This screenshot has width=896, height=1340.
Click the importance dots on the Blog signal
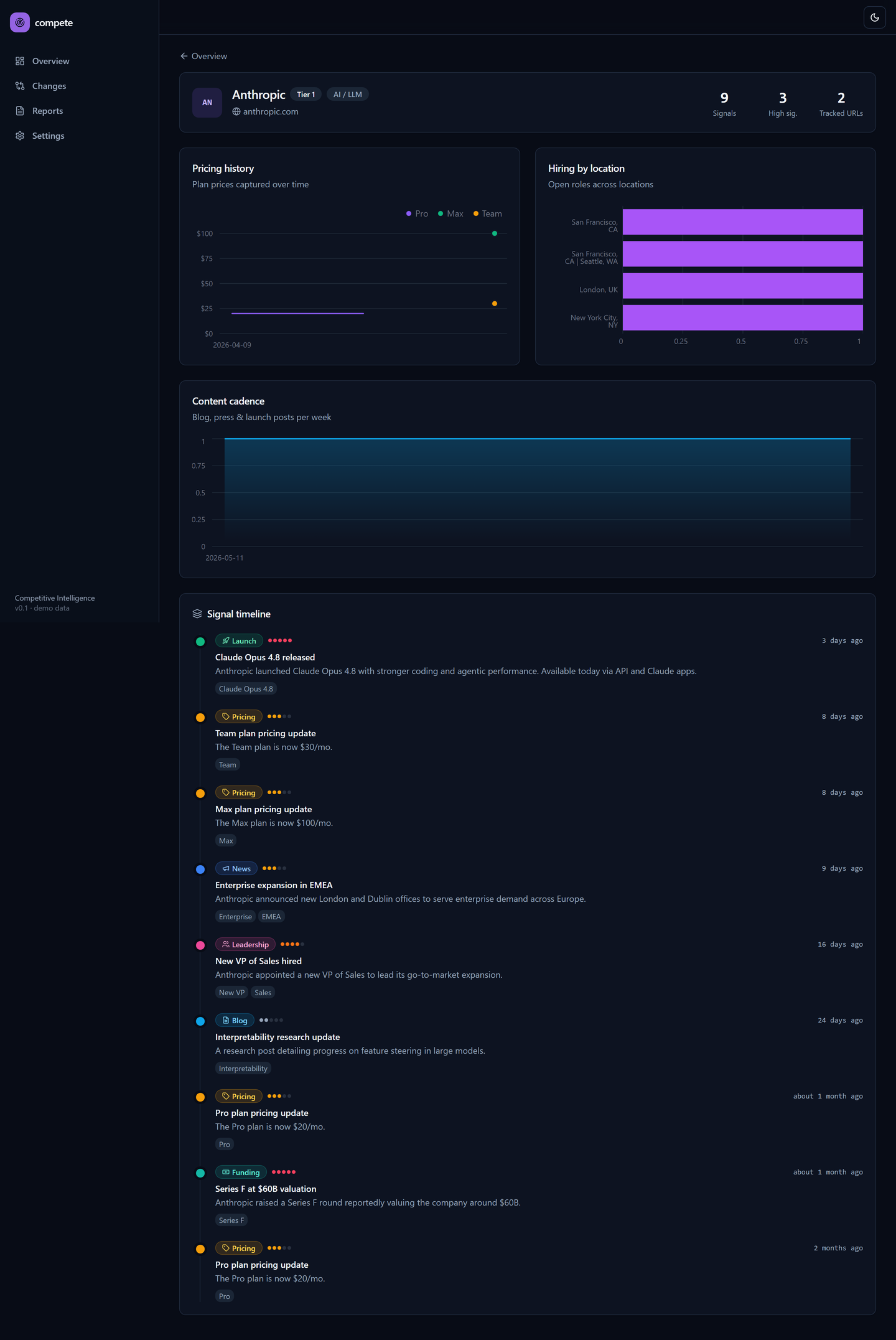(x=271, y=1020)
